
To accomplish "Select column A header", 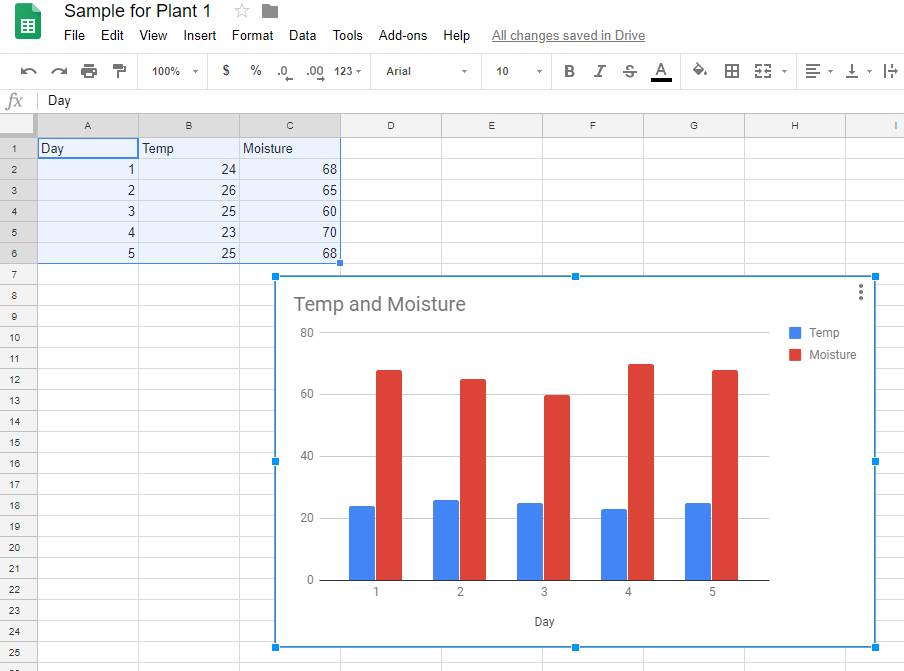I will pyautogui.click(x=88, y=125).
